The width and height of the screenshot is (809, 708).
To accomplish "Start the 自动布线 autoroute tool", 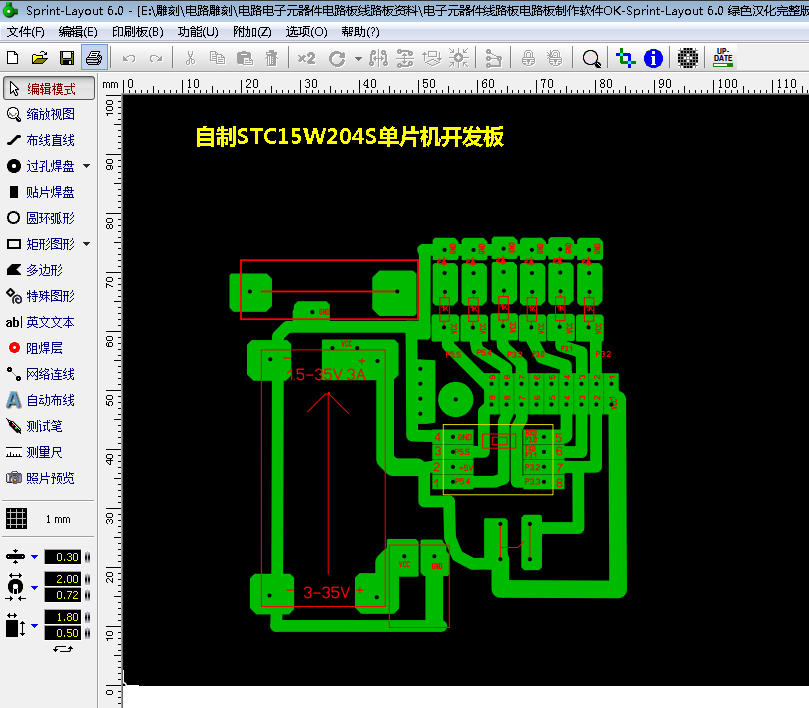I will click(x=41, y=400).
